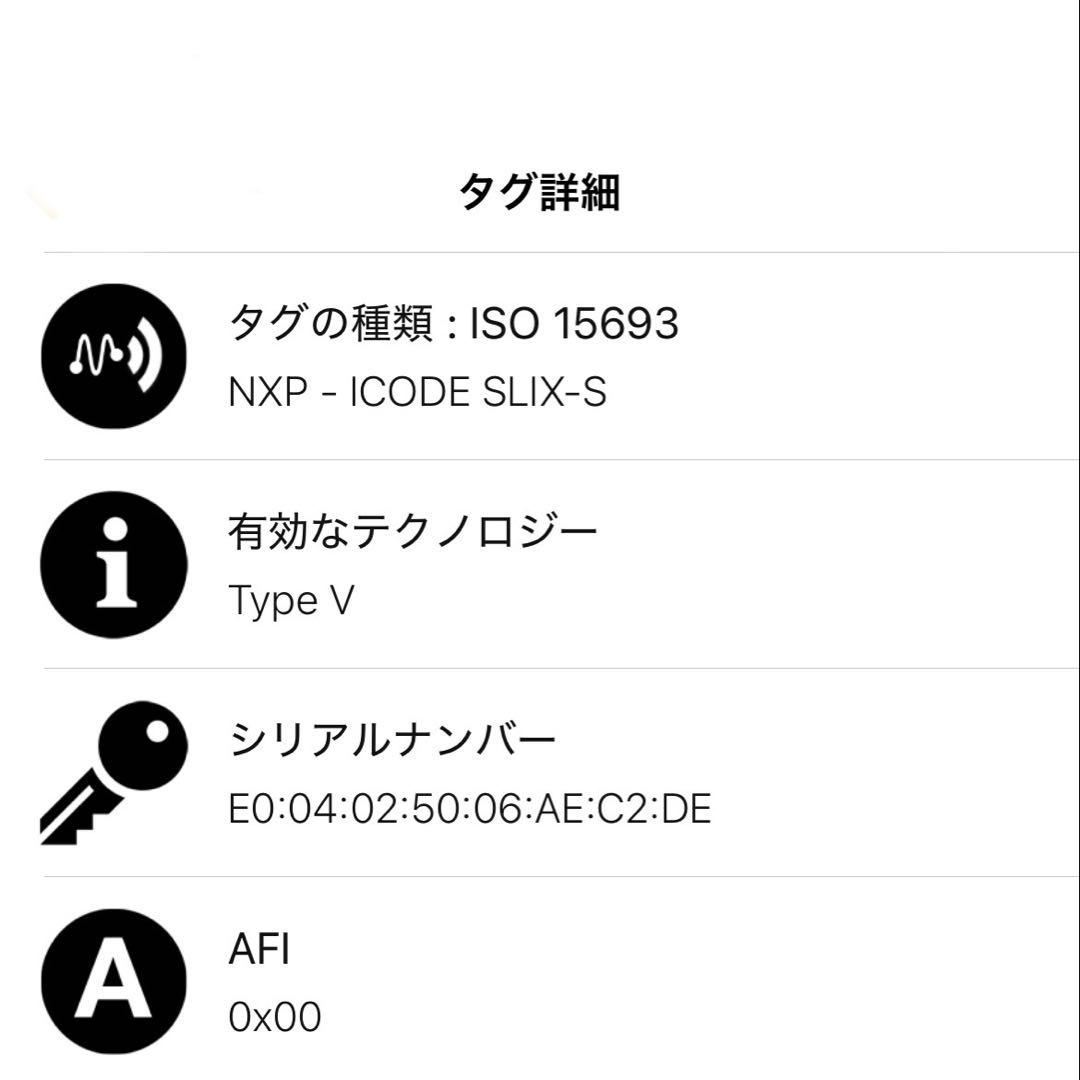The width and height of the screenshot is (1080, 1080).
Task: Tap the タグの種類 label text
Action: pyautogui.click(x=330, y=320)
